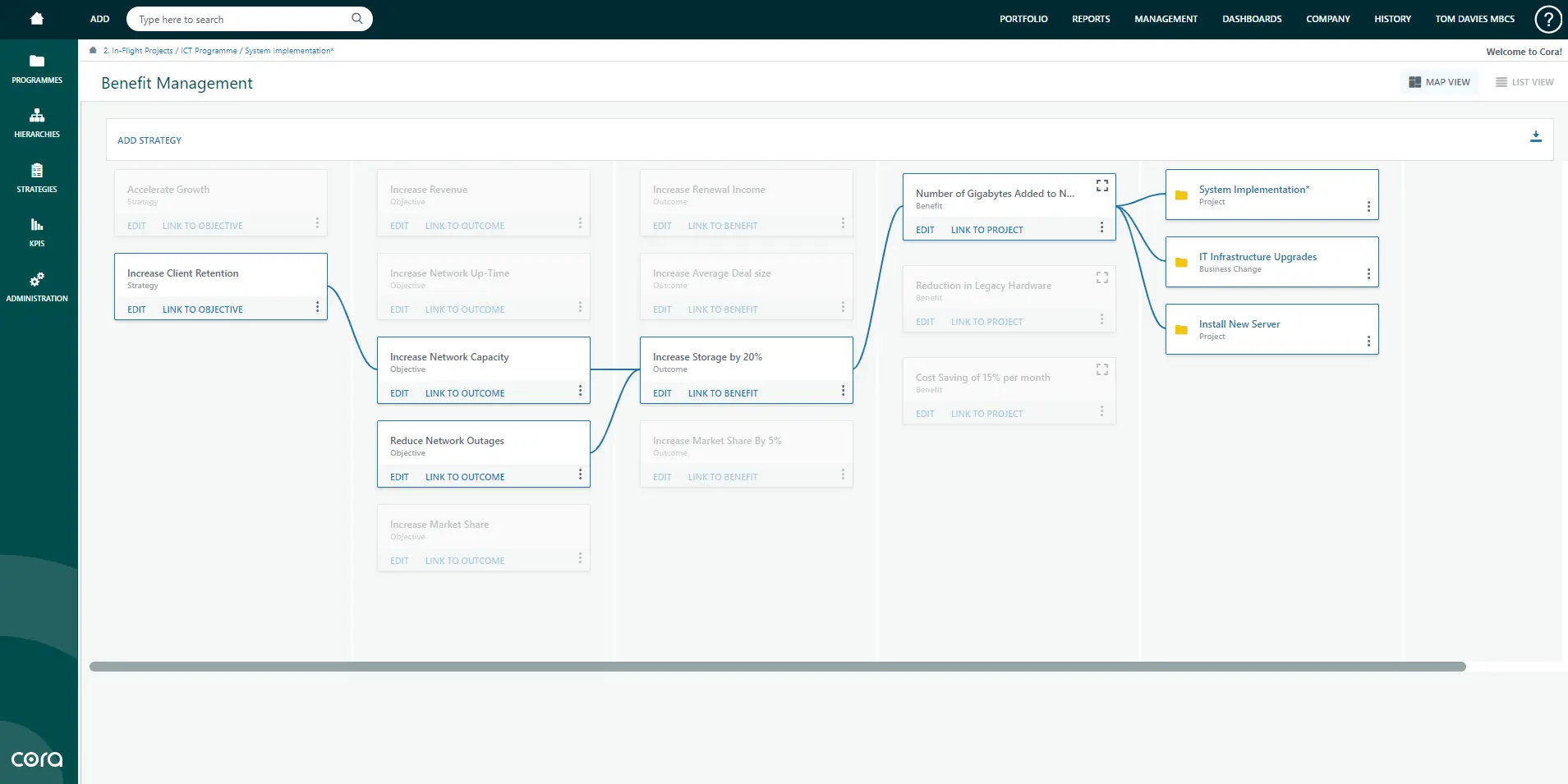Open the Dashboards menu

(x=1252, y=19)
